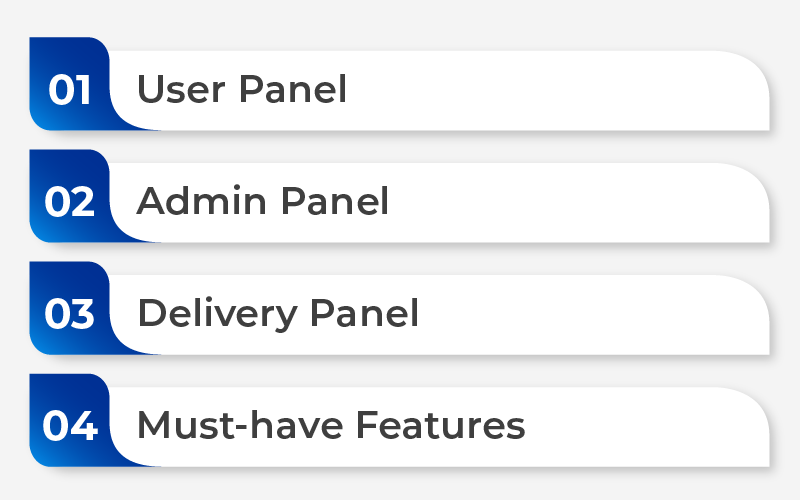Image resolution: width=800 pixels, height=500 pixels.
Task: Open the Admin Panel heading
Action: 263,201
